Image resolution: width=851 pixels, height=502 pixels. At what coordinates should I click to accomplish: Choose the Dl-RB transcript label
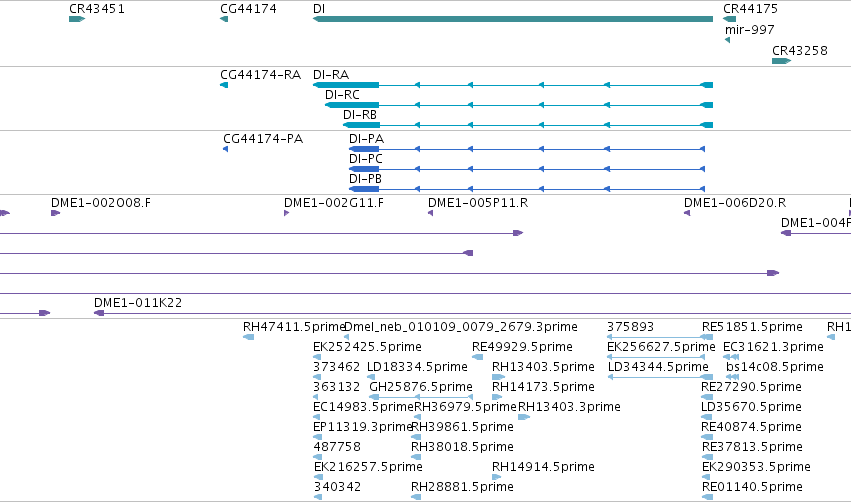[x=360, y=115]
